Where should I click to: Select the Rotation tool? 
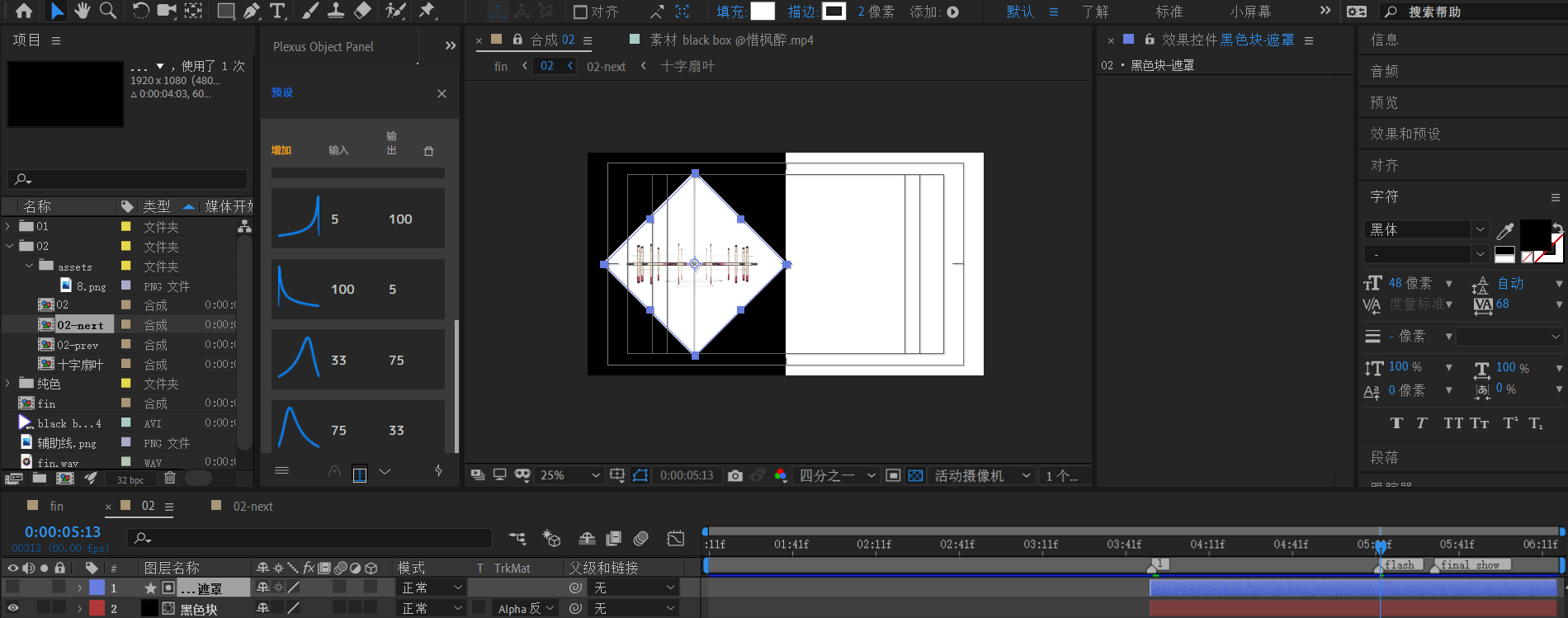pos(141,11)
